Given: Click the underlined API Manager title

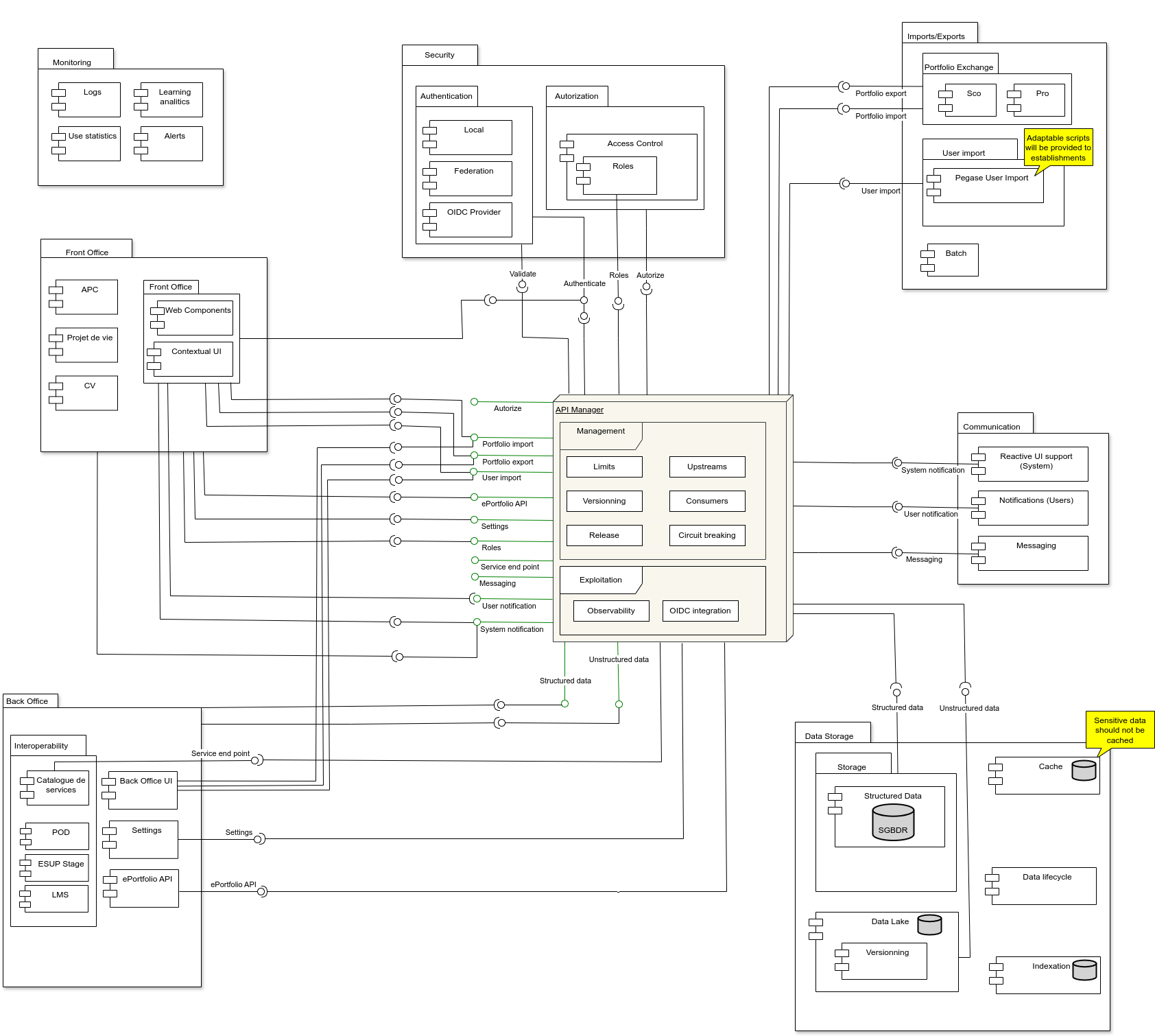Looking at the screenshot, I should pyautogui.click(x=580, y=410).
